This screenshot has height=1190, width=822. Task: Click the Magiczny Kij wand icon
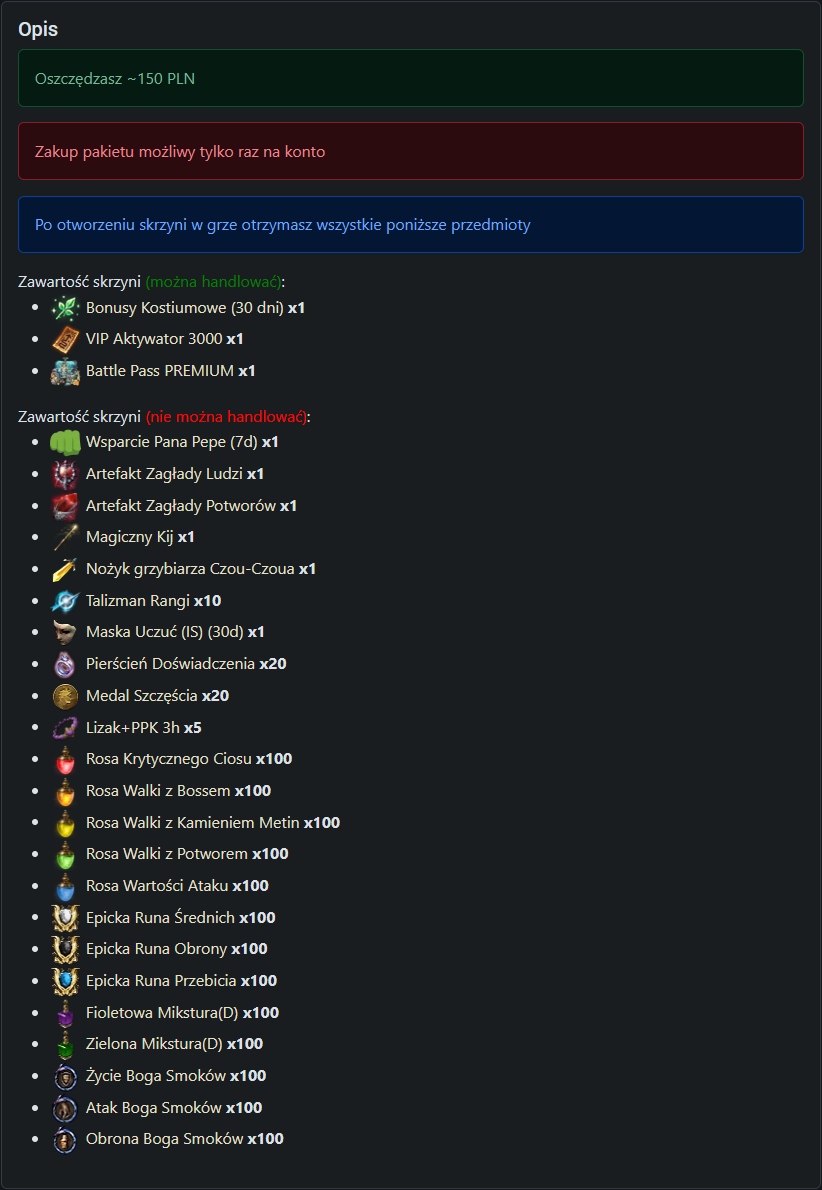[65, 537]
